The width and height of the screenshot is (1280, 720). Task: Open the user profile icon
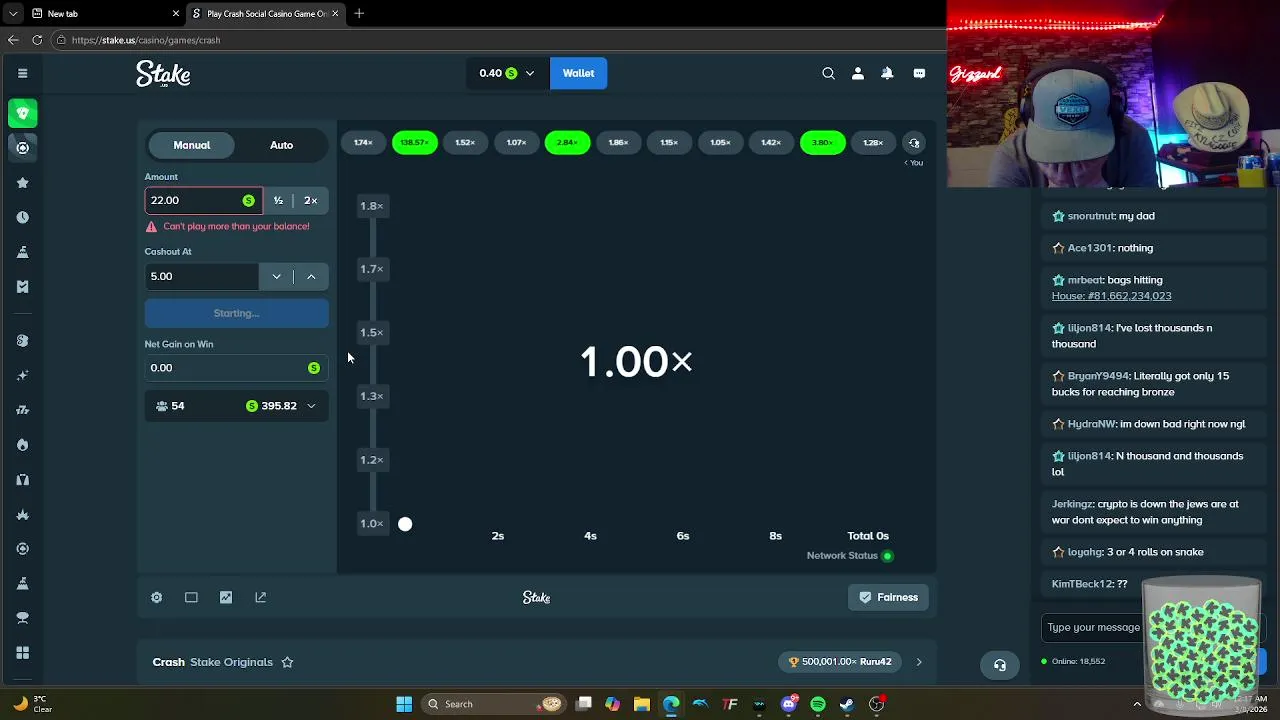[857, 73]
